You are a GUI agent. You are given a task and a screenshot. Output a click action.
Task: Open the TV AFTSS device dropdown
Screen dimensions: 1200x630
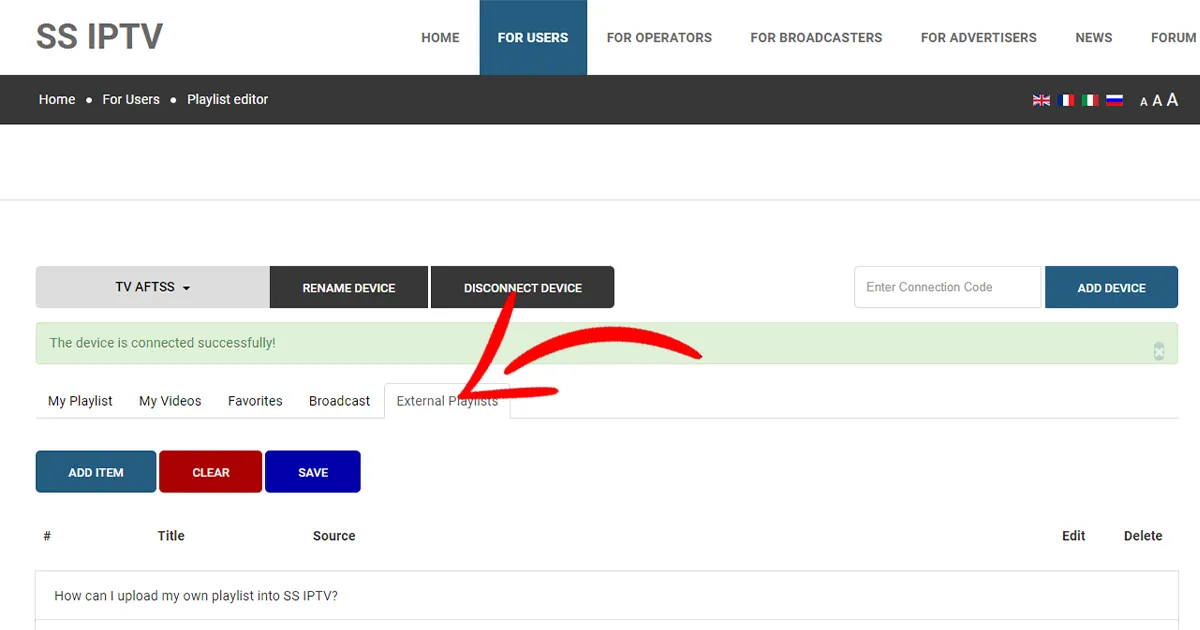pyautogui.click(x=152, y=287)
